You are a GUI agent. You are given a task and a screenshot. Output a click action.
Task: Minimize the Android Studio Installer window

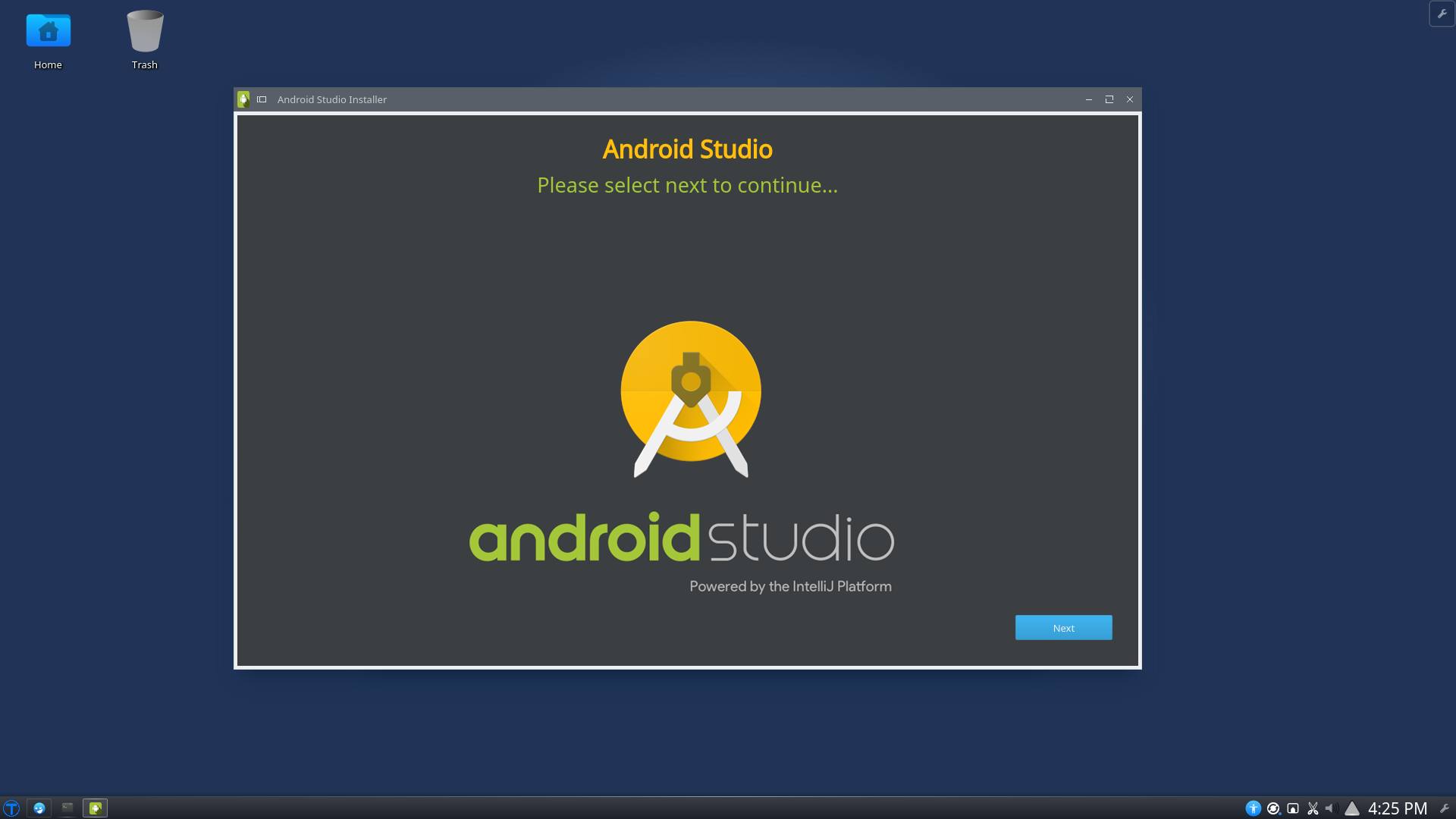(x=1089, y=99)
